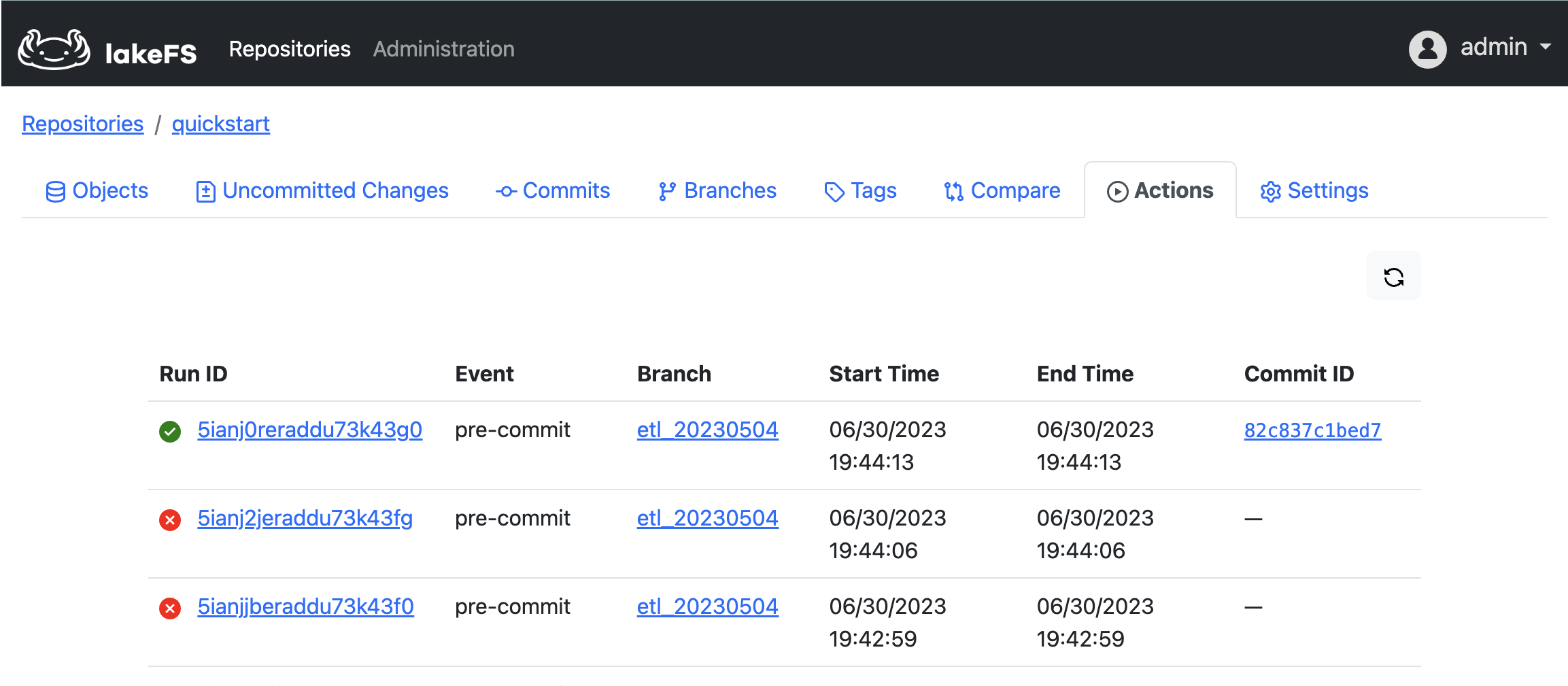Click red failed icon for run 5ianjjberaddu73k43f0
The image size is (1568, 686).
click(x=170, y=608)
